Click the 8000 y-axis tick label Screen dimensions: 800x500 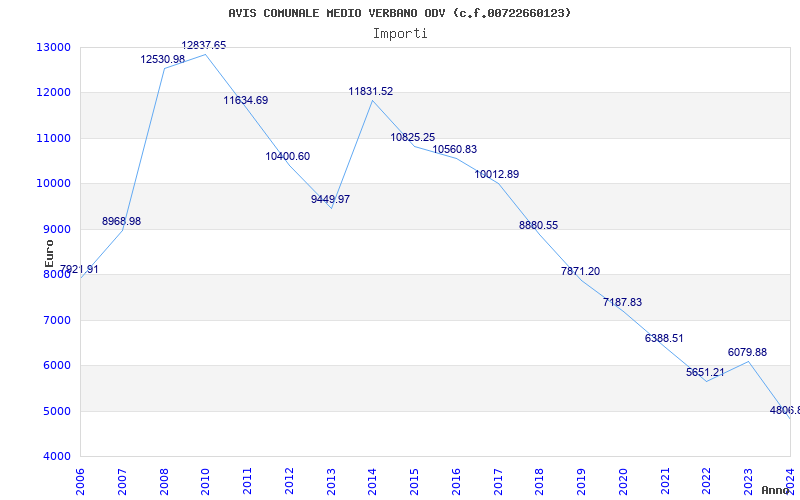[x=57, y=274]
